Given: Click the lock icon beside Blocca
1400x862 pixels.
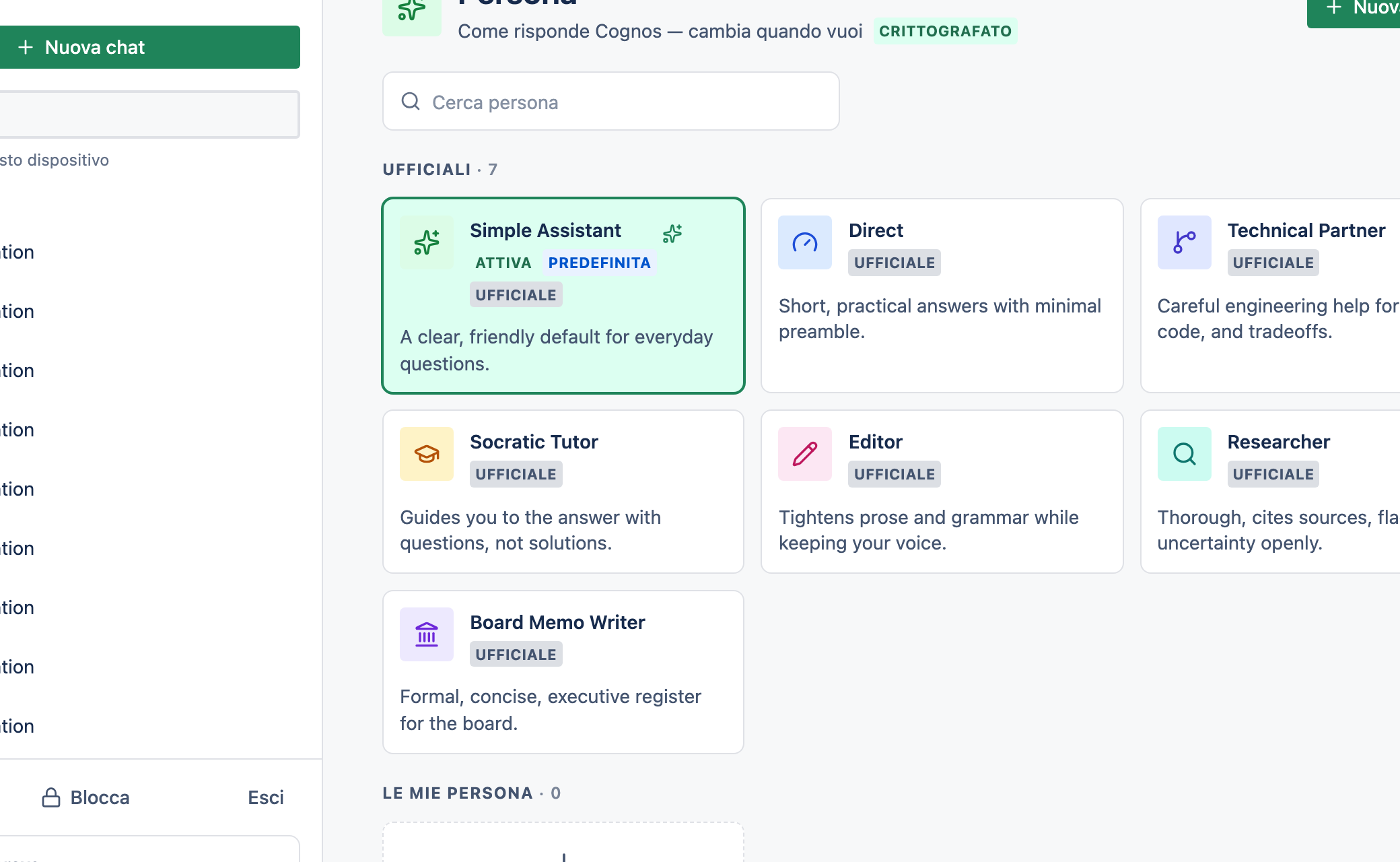Looking at the screenshot, I should [51, 797].
